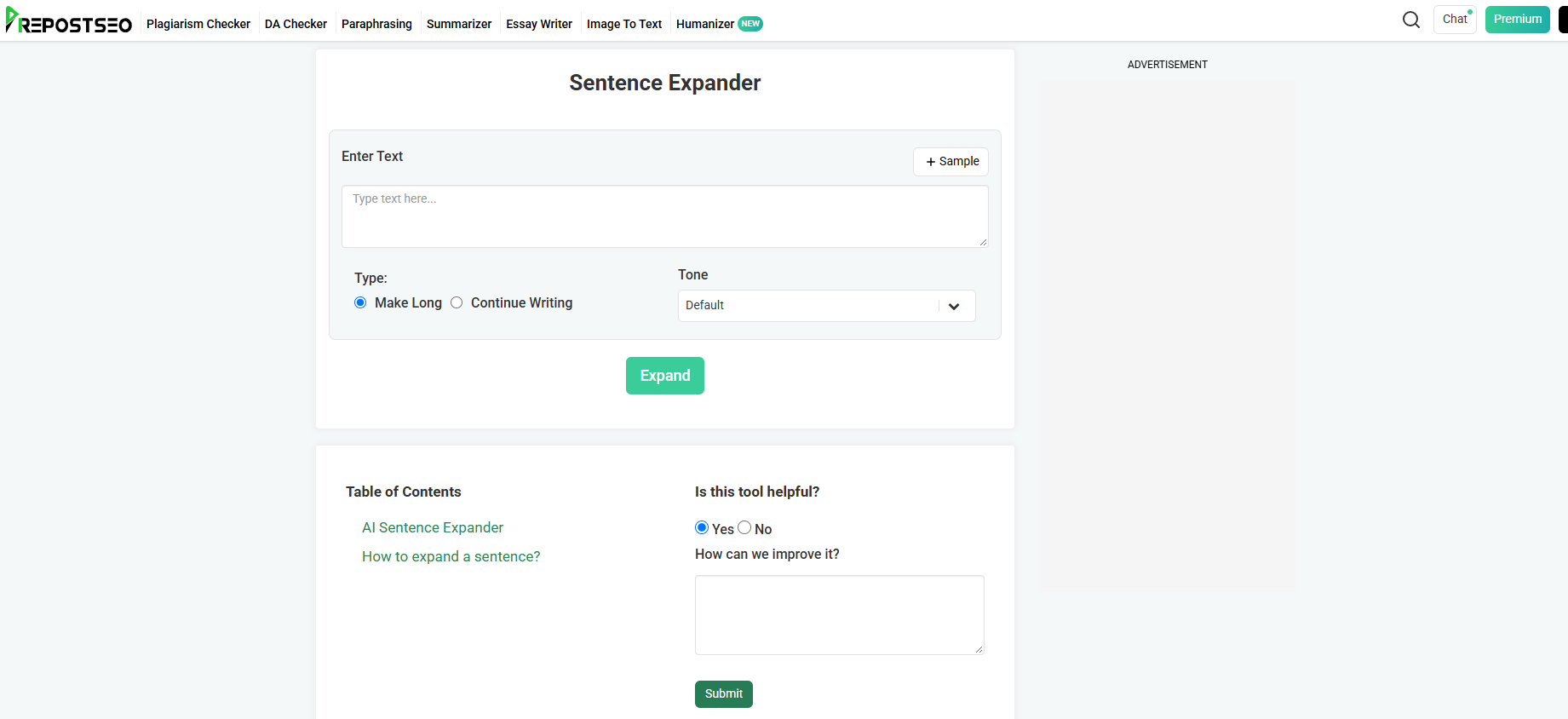Click the Tone dropdown chevron arrow
The width and height of the screenshot is (1568, 719).
pyautogui.click(x=954, y=306)
